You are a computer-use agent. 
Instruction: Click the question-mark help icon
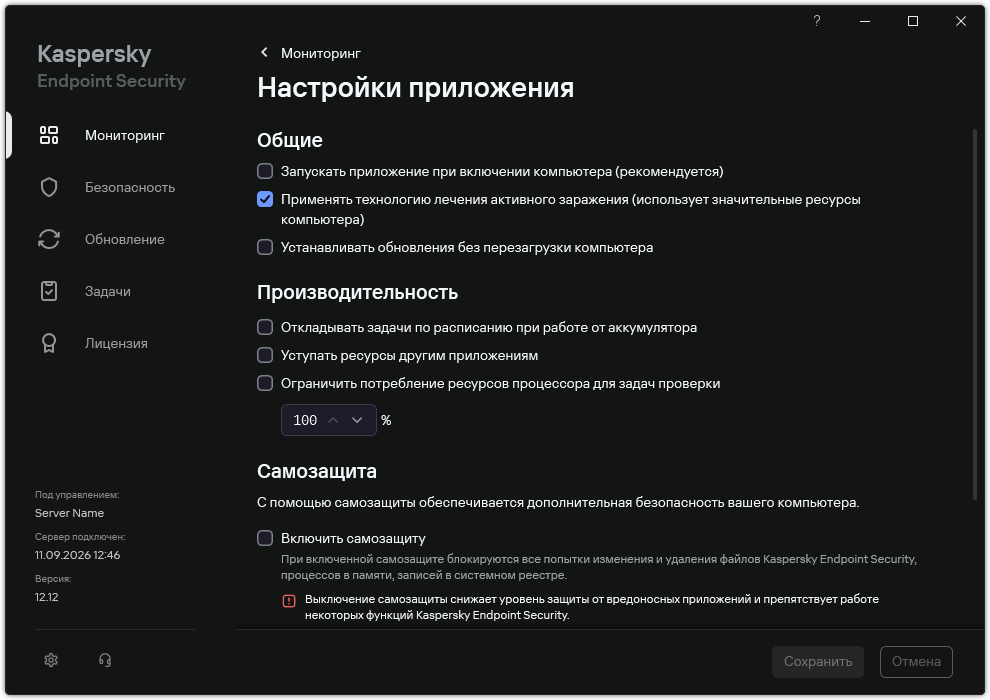pos(816,21)
